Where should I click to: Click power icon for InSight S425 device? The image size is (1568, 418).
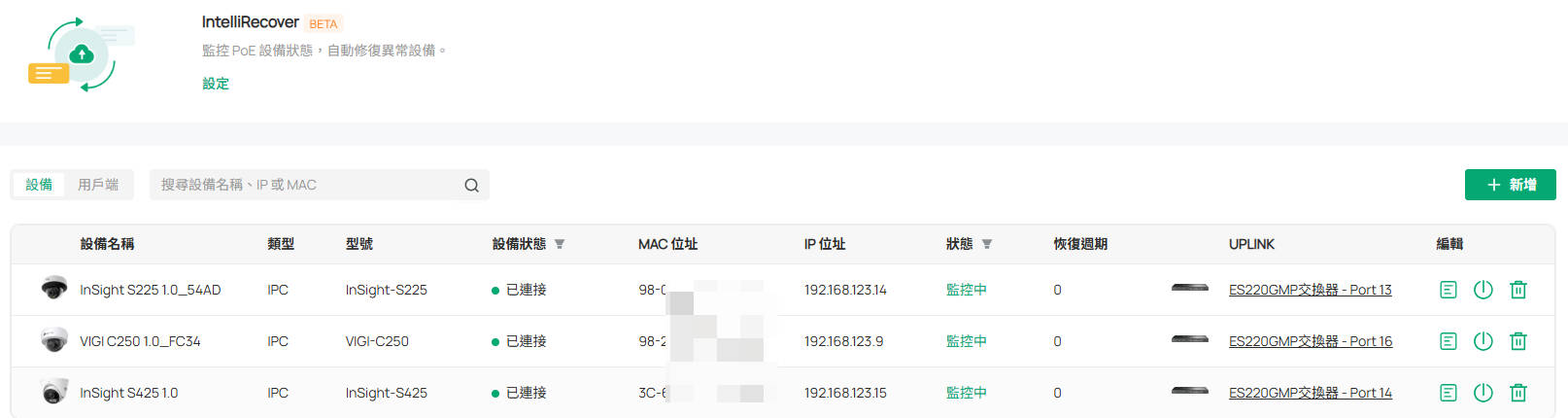point(1483,393)
